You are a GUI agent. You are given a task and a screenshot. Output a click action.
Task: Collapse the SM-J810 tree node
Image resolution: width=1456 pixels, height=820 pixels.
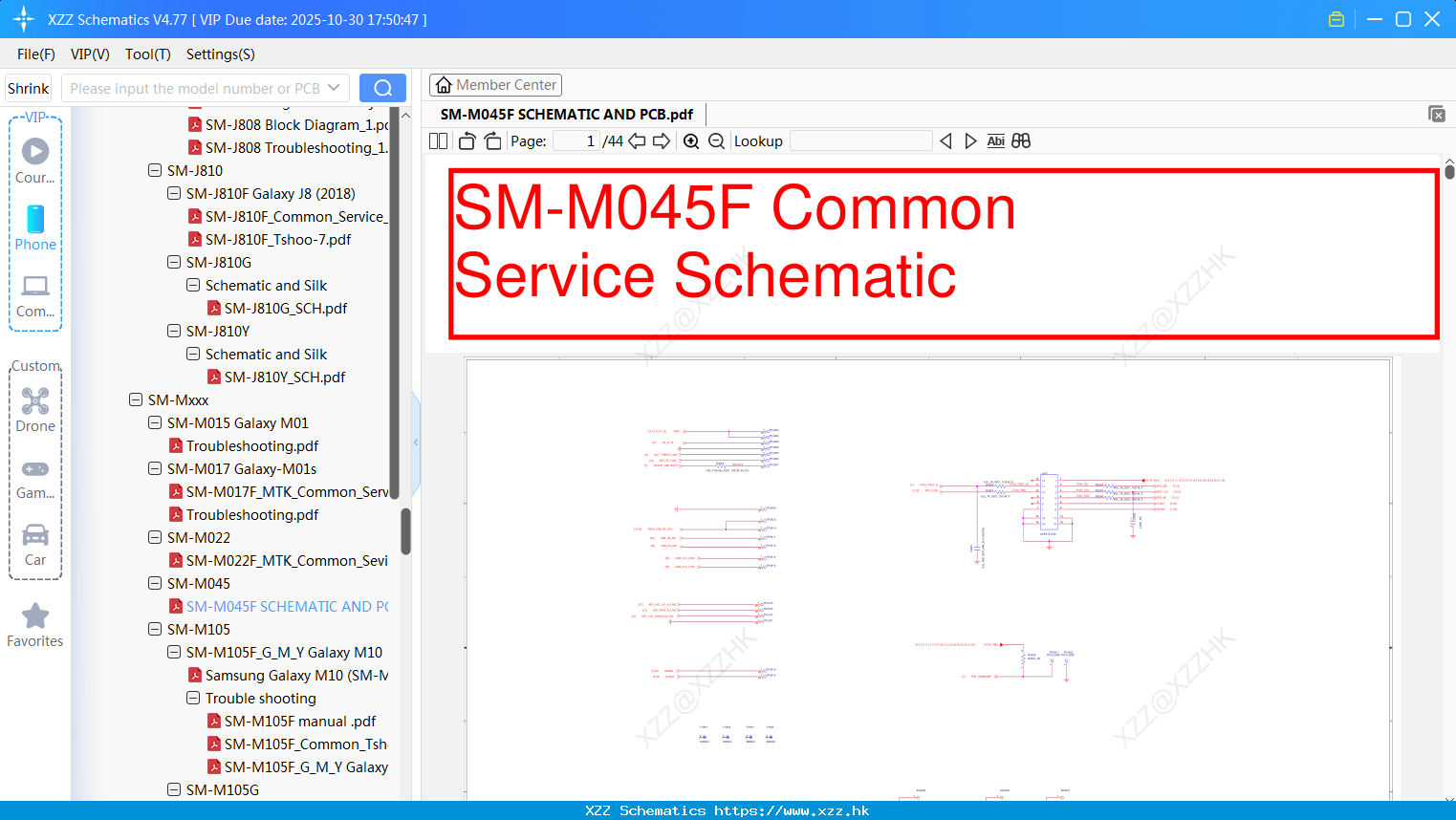pos(155,170)
